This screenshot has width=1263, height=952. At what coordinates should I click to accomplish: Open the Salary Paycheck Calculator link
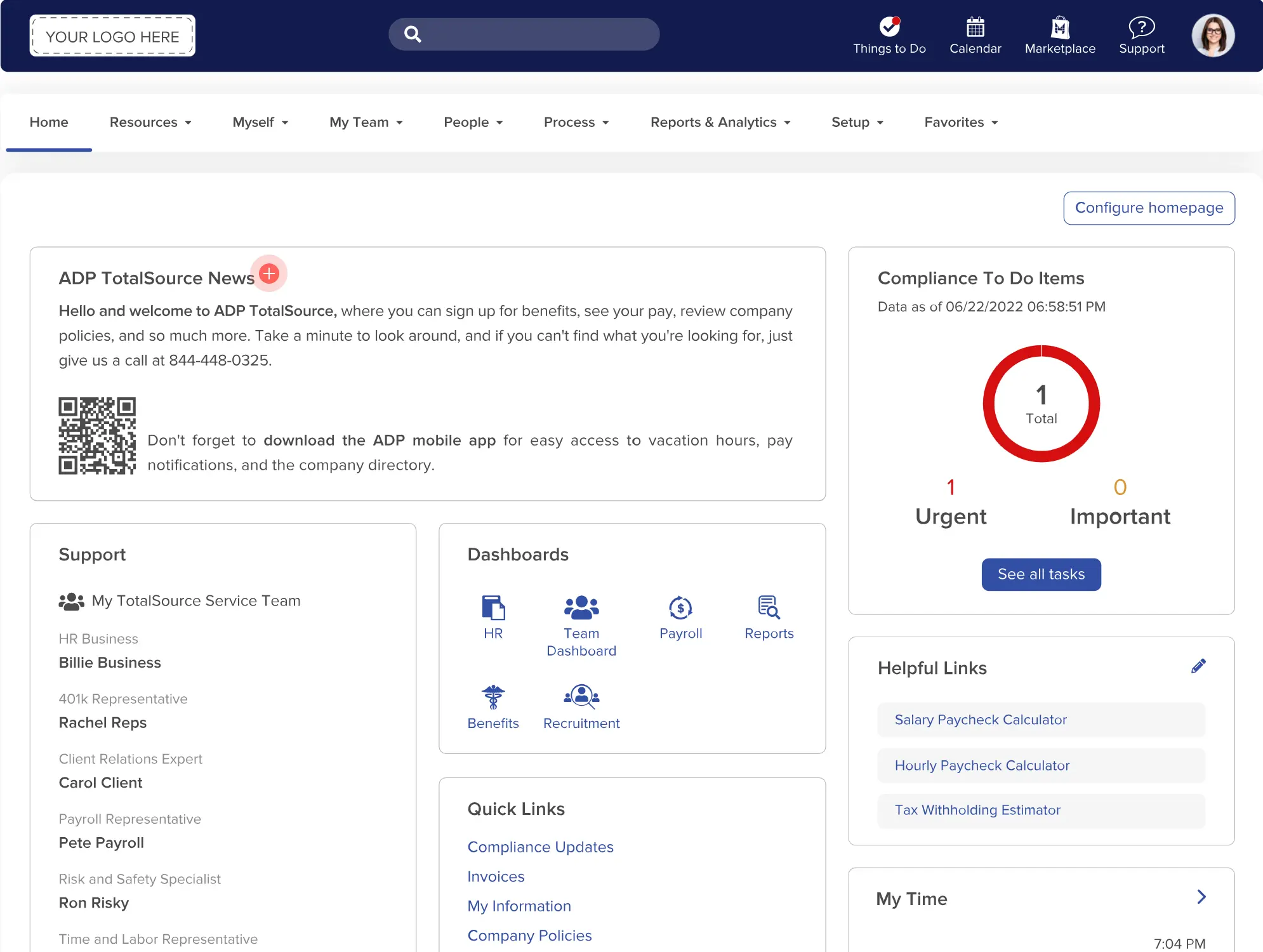[x=980, y=720]
